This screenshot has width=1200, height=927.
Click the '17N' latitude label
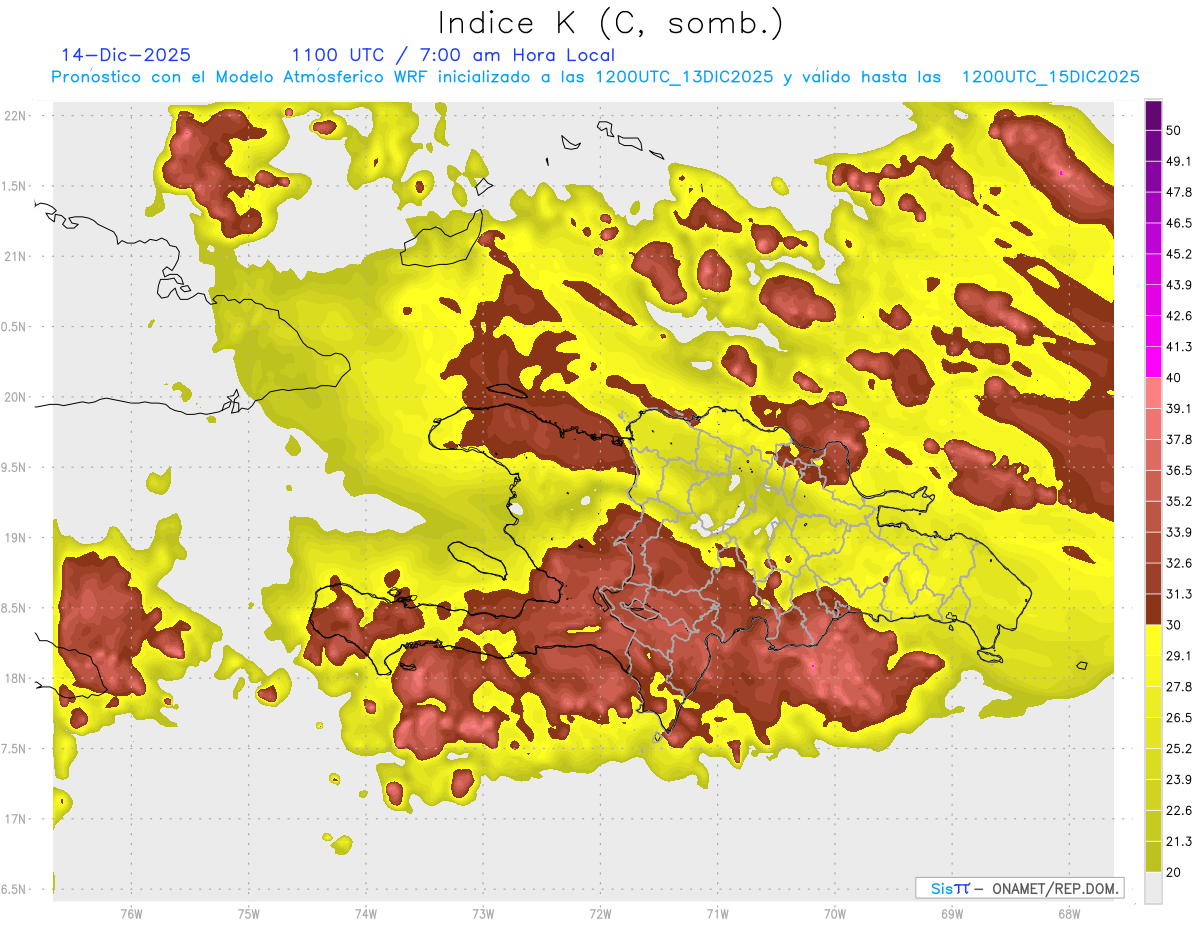tap(15, 820)
